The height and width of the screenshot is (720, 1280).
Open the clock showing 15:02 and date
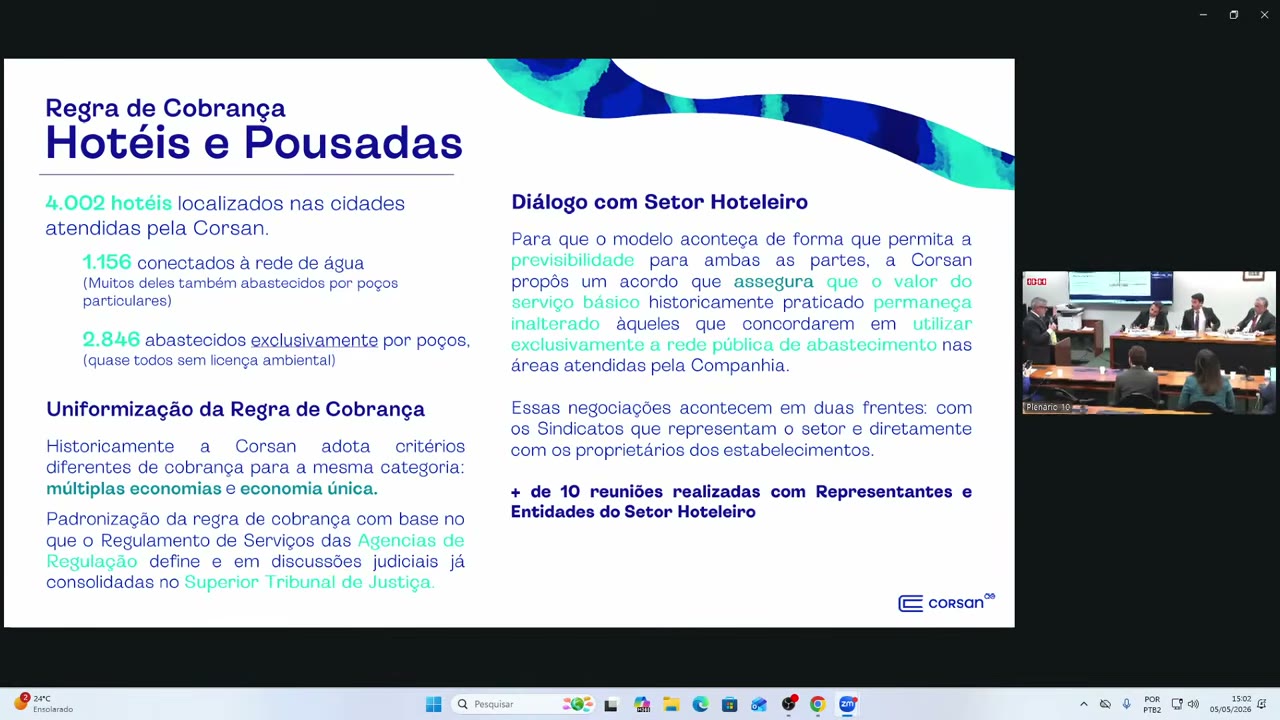[x=1230, y=704]
